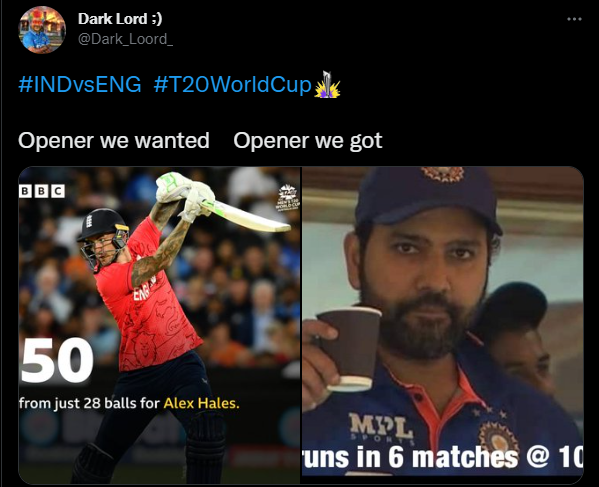Open the #INDvsENG hashtag

(x=80, y=84)
